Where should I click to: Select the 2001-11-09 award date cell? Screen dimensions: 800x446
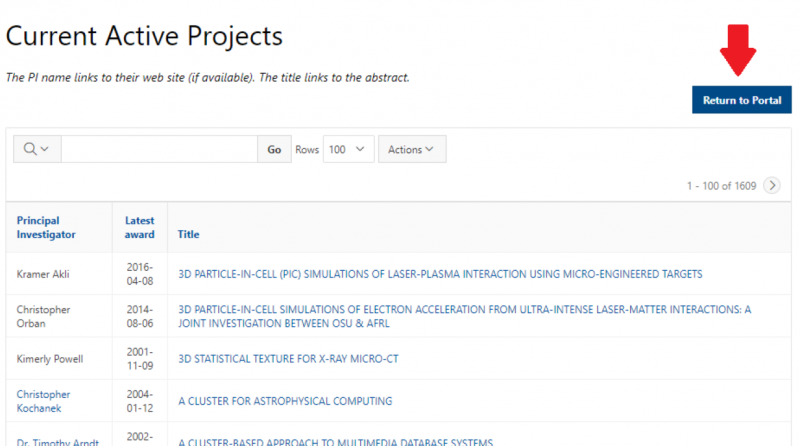tap(140, 359)
